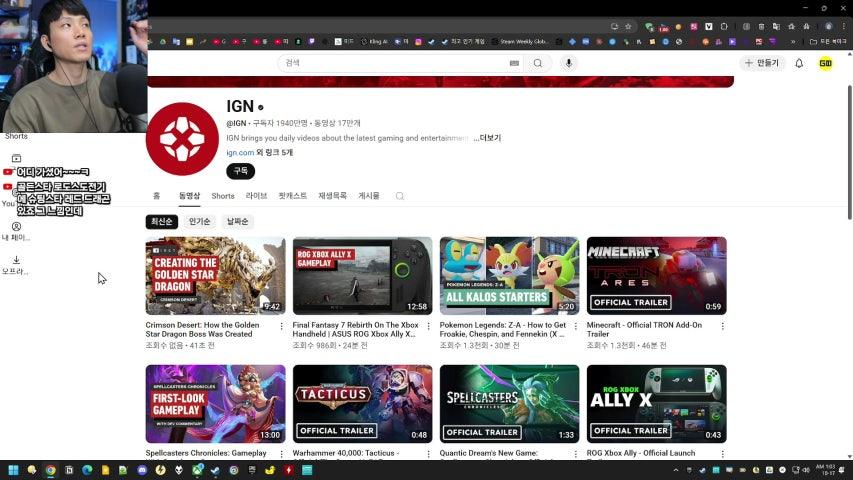This screenshot has height=480, width=853.
Task: Open Kling AI bookmark
Action: click(x=374, y=41)
